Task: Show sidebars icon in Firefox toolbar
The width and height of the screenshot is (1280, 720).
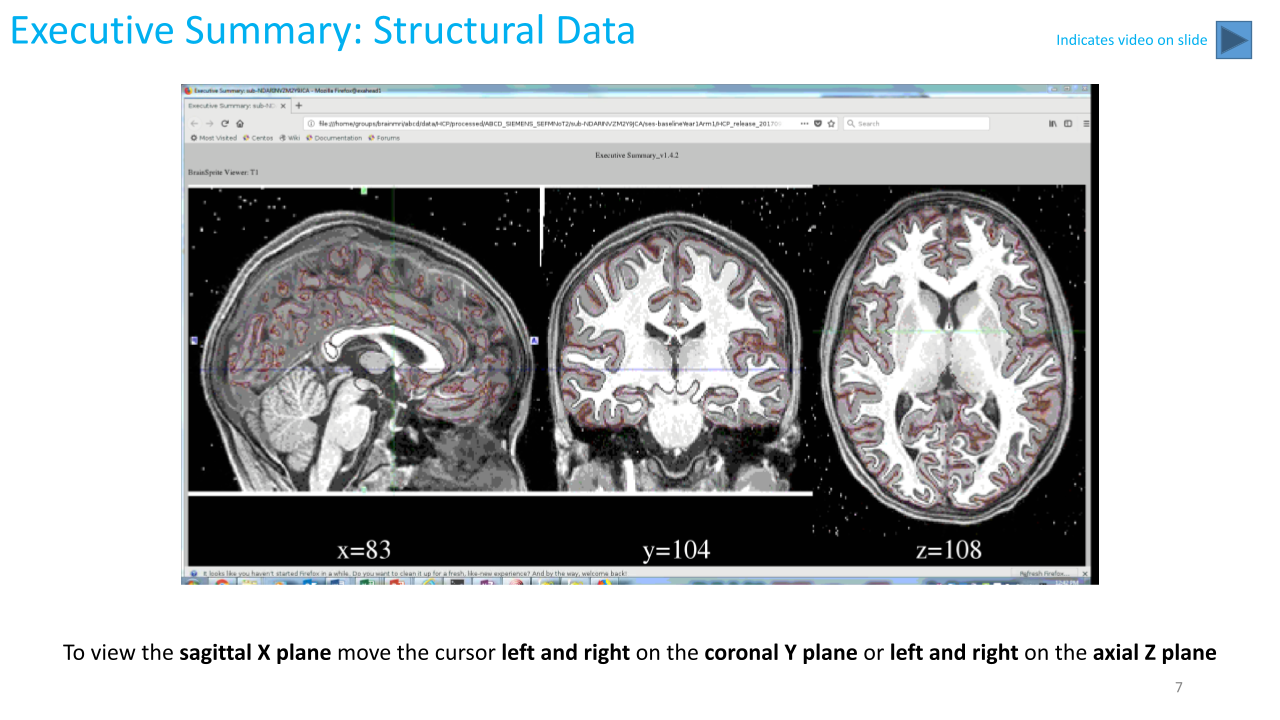Action: pyautogui.click(x=1068, y=123)
